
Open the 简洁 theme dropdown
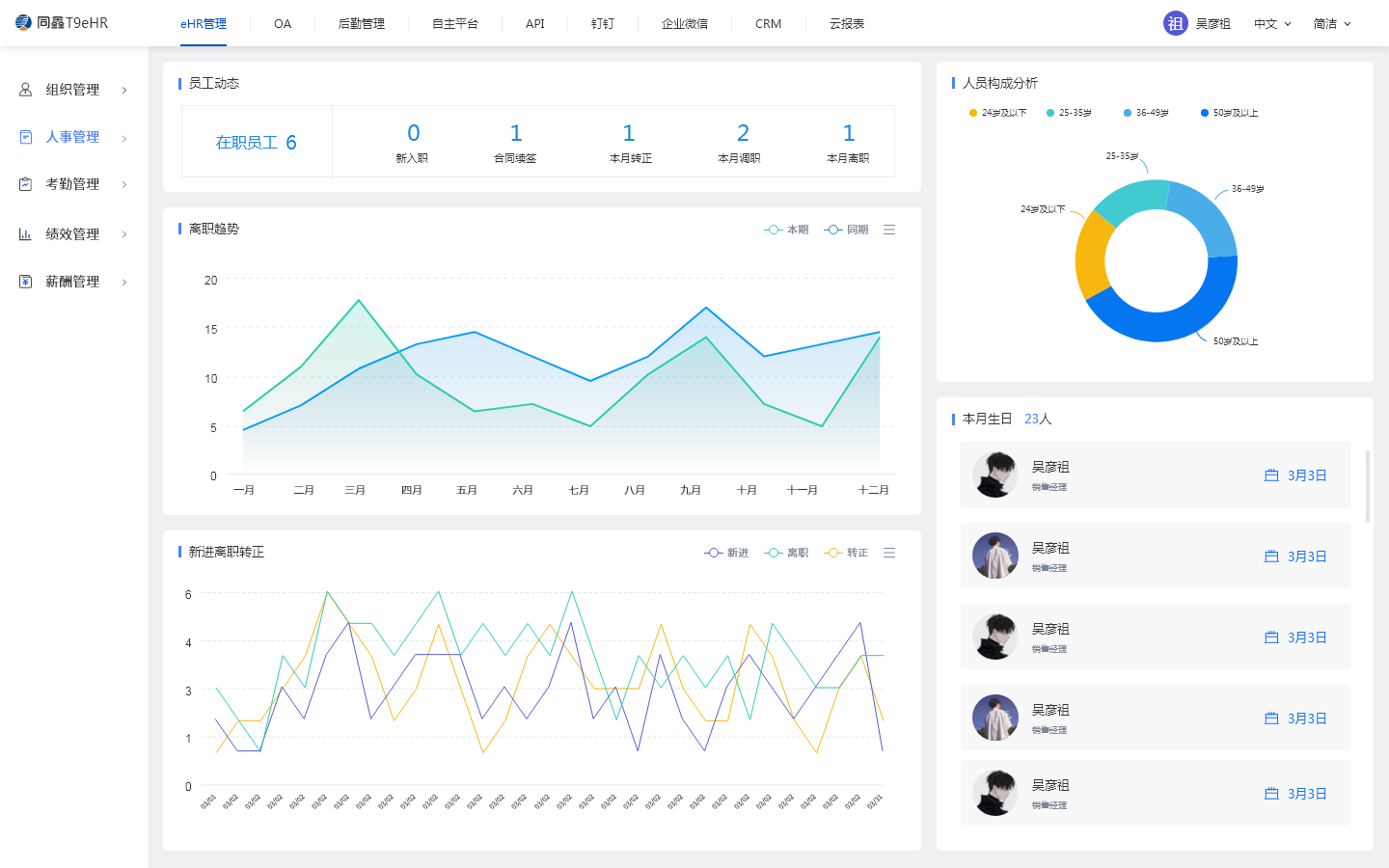click(1331, 23)
